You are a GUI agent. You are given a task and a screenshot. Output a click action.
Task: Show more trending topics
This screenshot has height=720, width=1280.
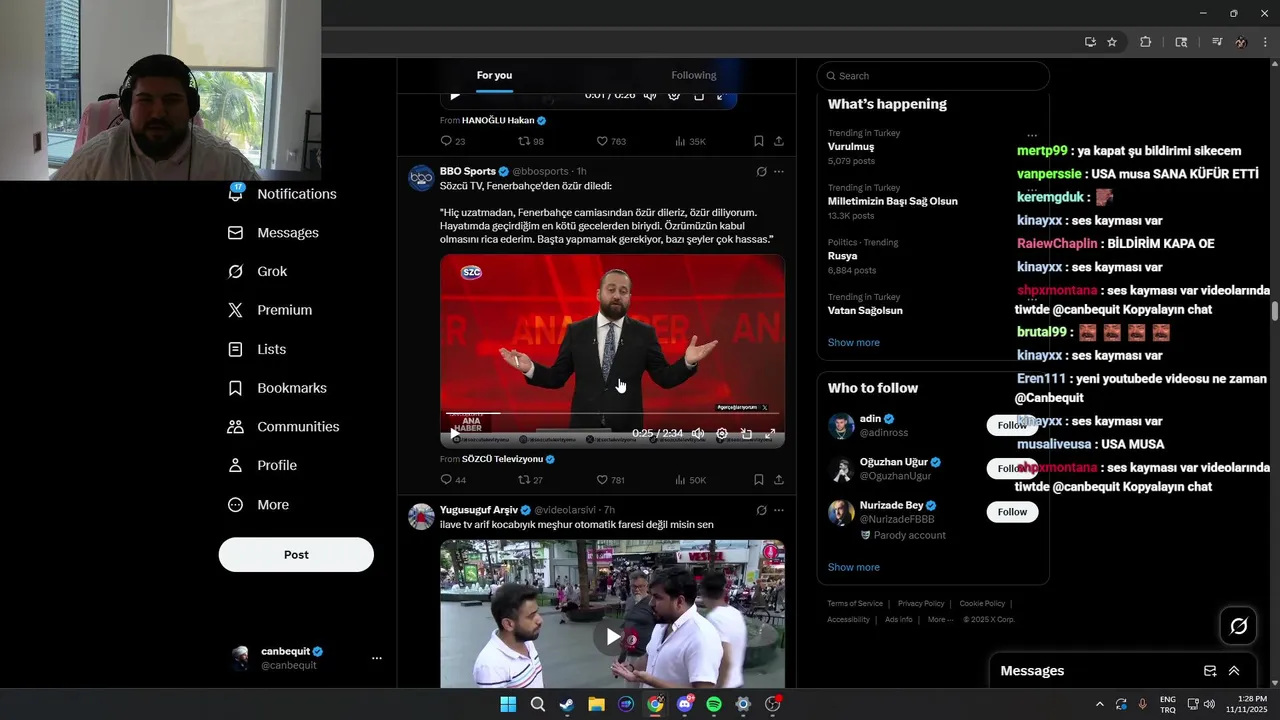click(x=854, y=343)
